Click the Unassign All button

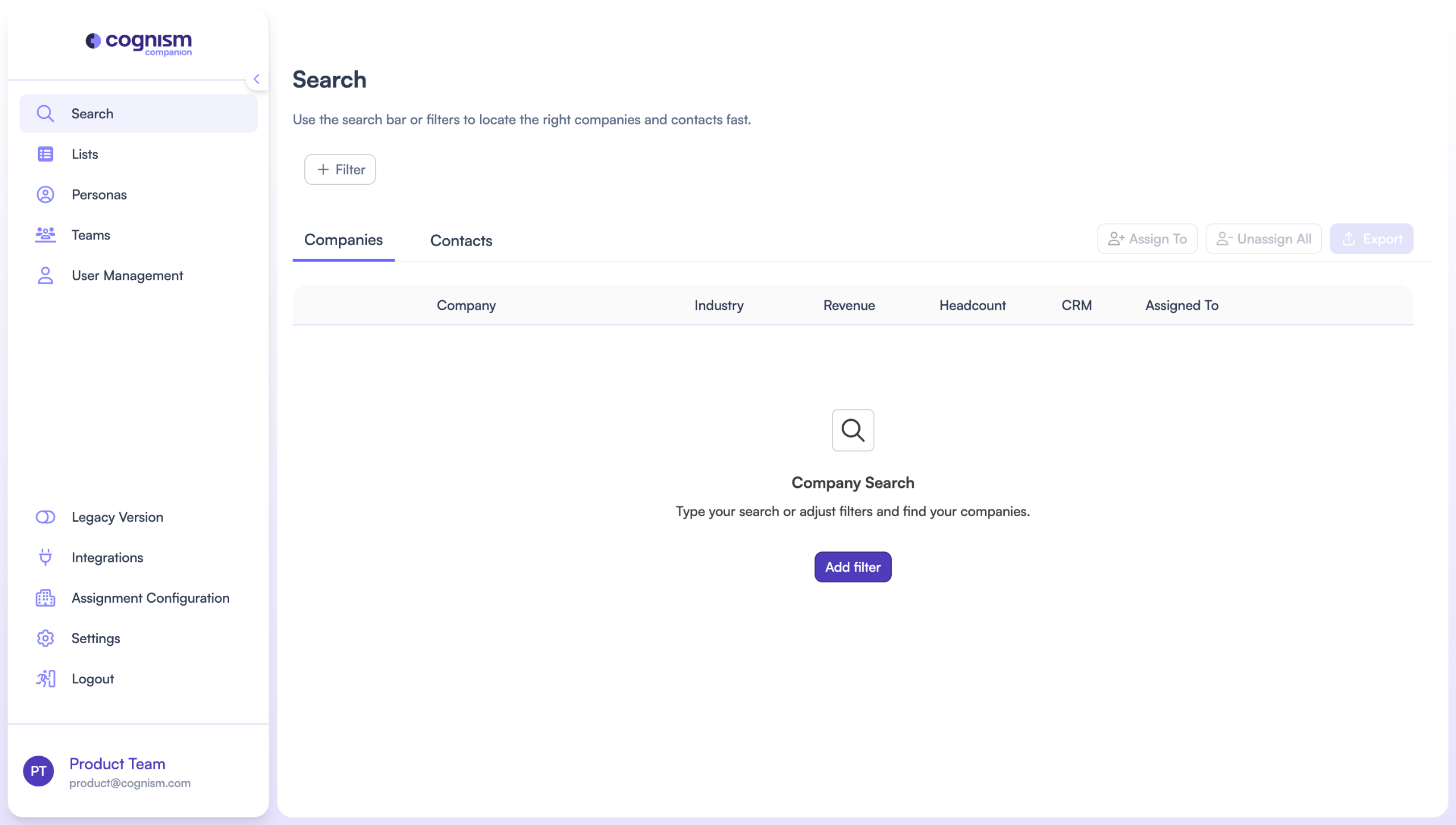pyautogui.click(x=1263, y=239)
